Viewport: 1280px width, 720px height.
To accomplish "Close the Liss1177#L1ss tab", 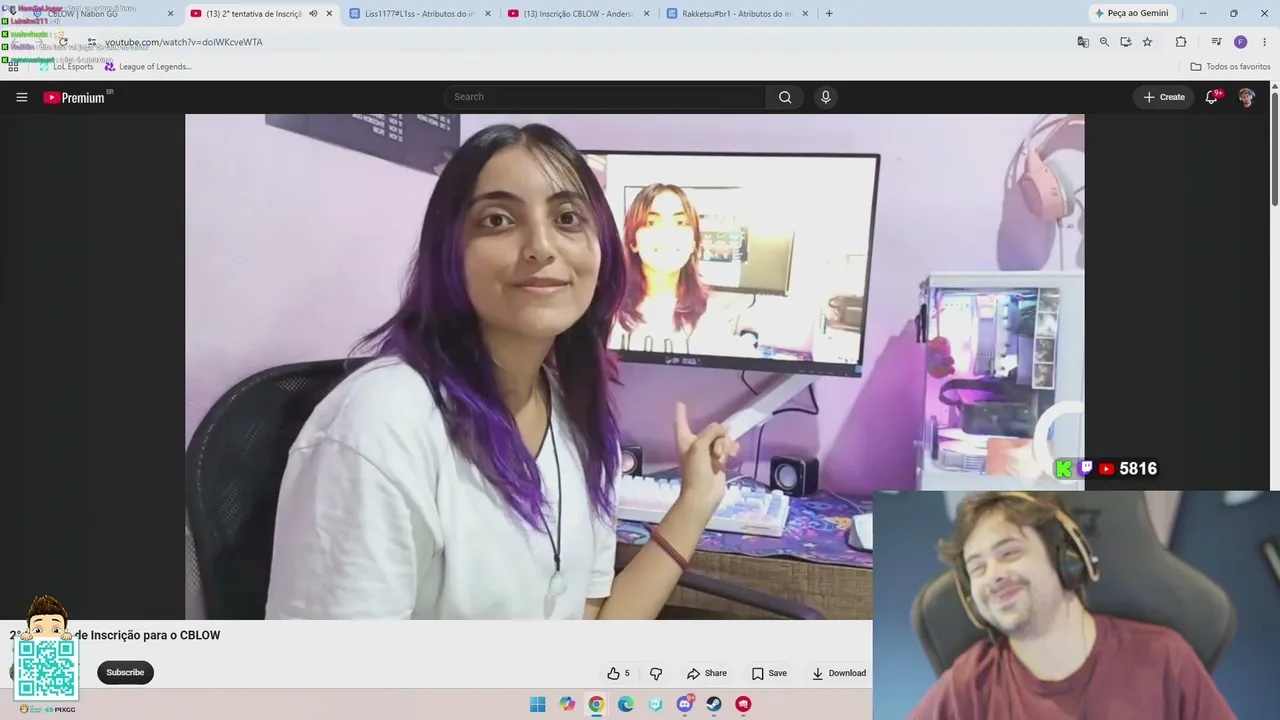I will pyautogui.click(x=487, y=14).
